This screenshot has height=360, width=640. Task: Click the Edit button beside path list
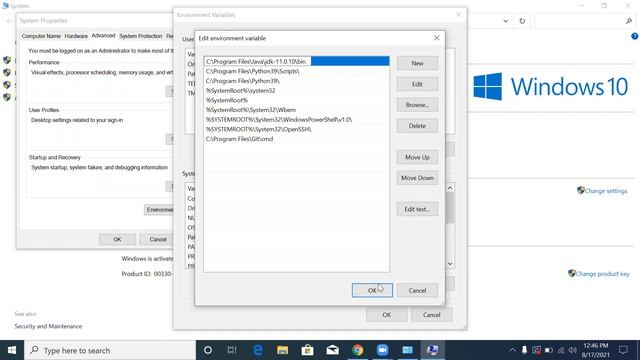[417, 84]
